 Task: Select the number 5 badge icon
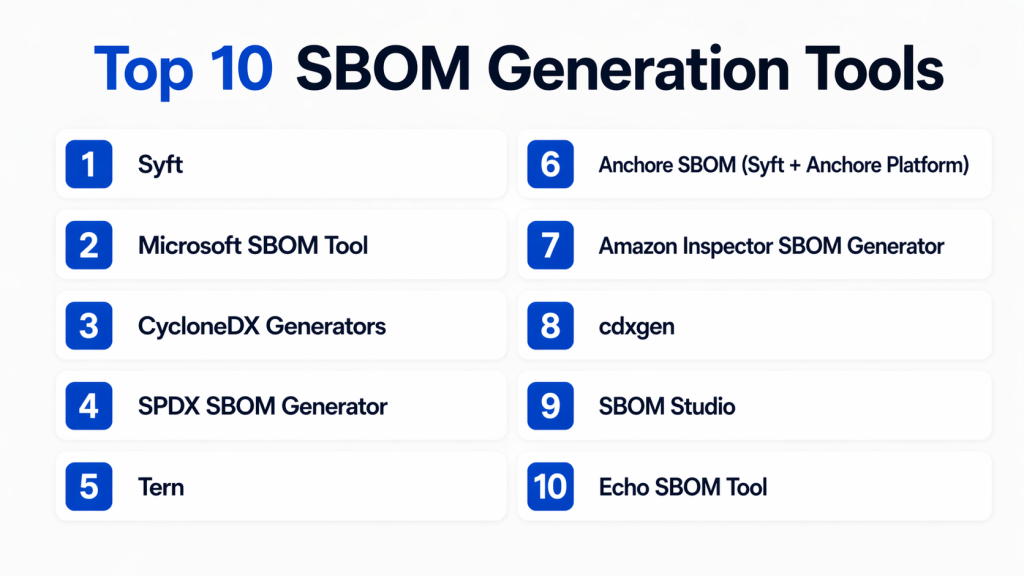coord(89,487)
